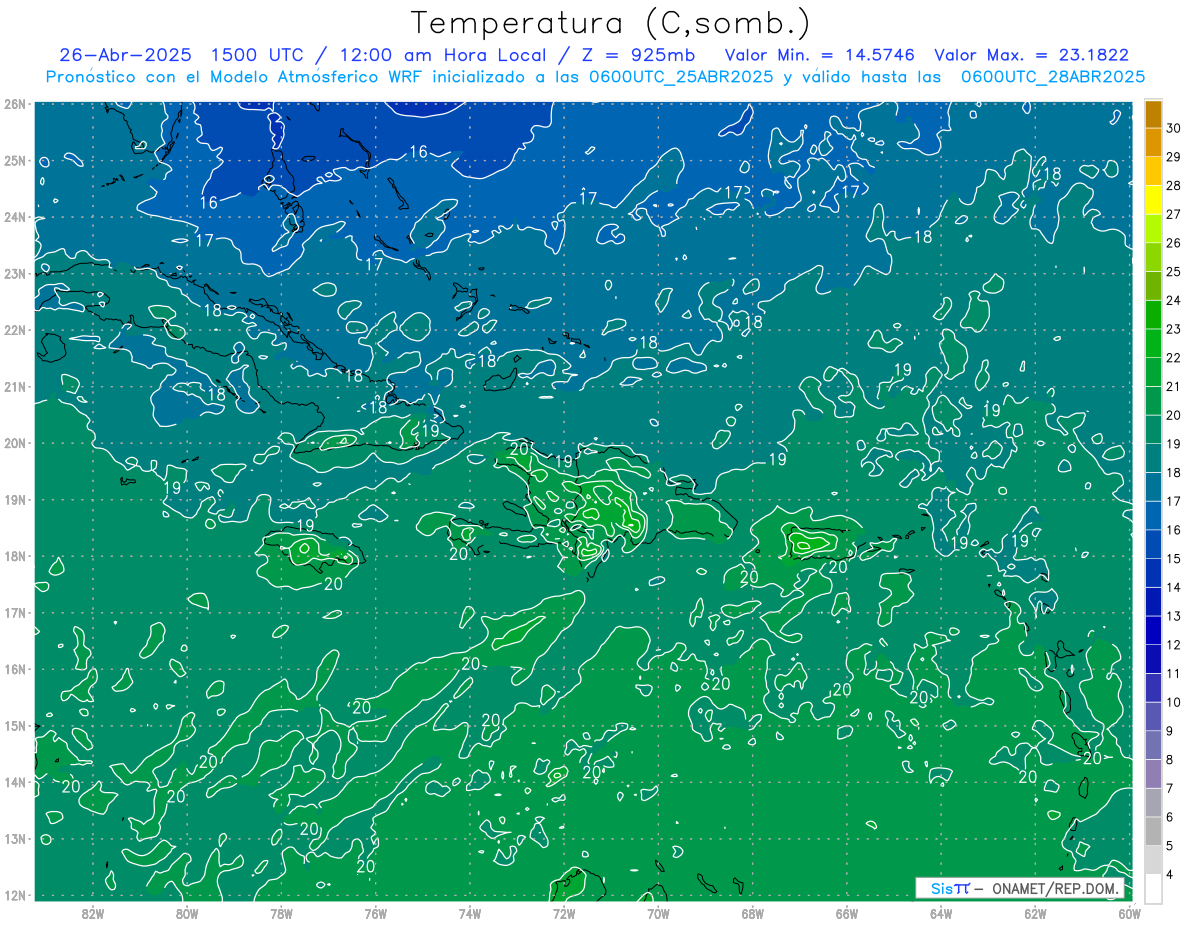Click the "80W" longitude axis label
Screen dimensions: 1200x927
tap(187, 913)
